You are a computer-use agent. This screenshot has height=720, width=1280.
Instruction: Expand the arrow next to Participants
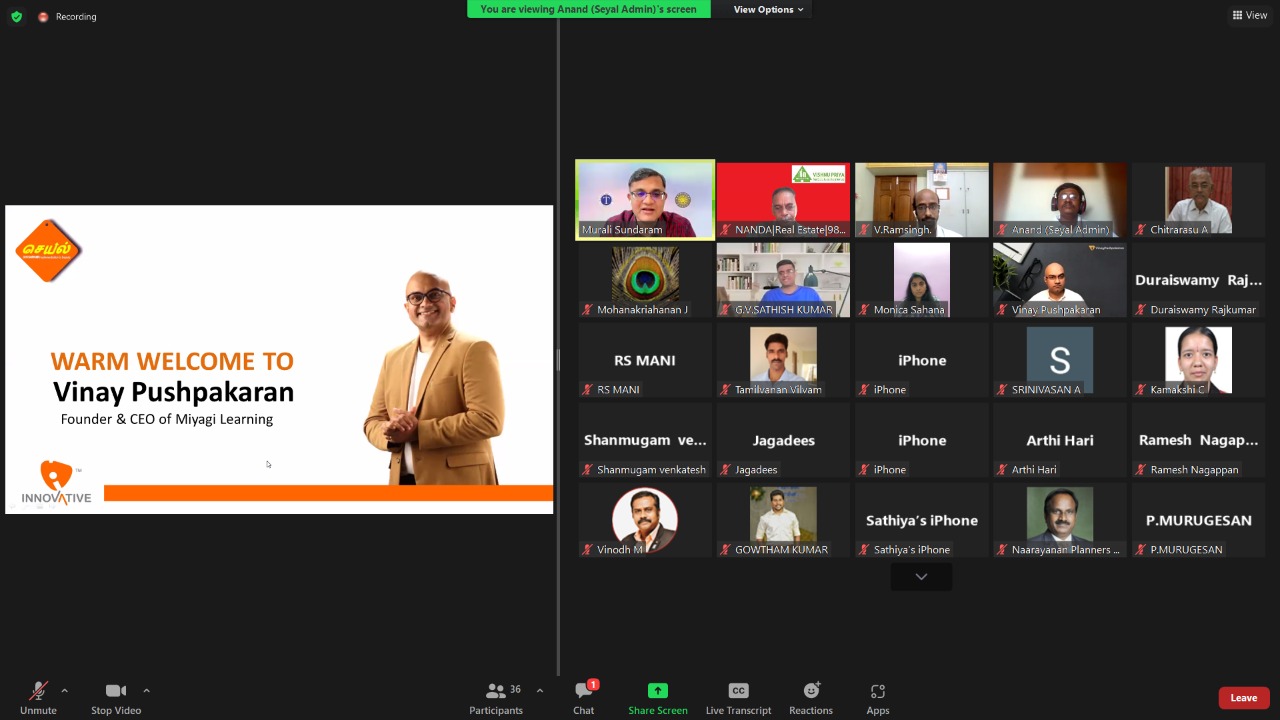(x=540, y=690)
